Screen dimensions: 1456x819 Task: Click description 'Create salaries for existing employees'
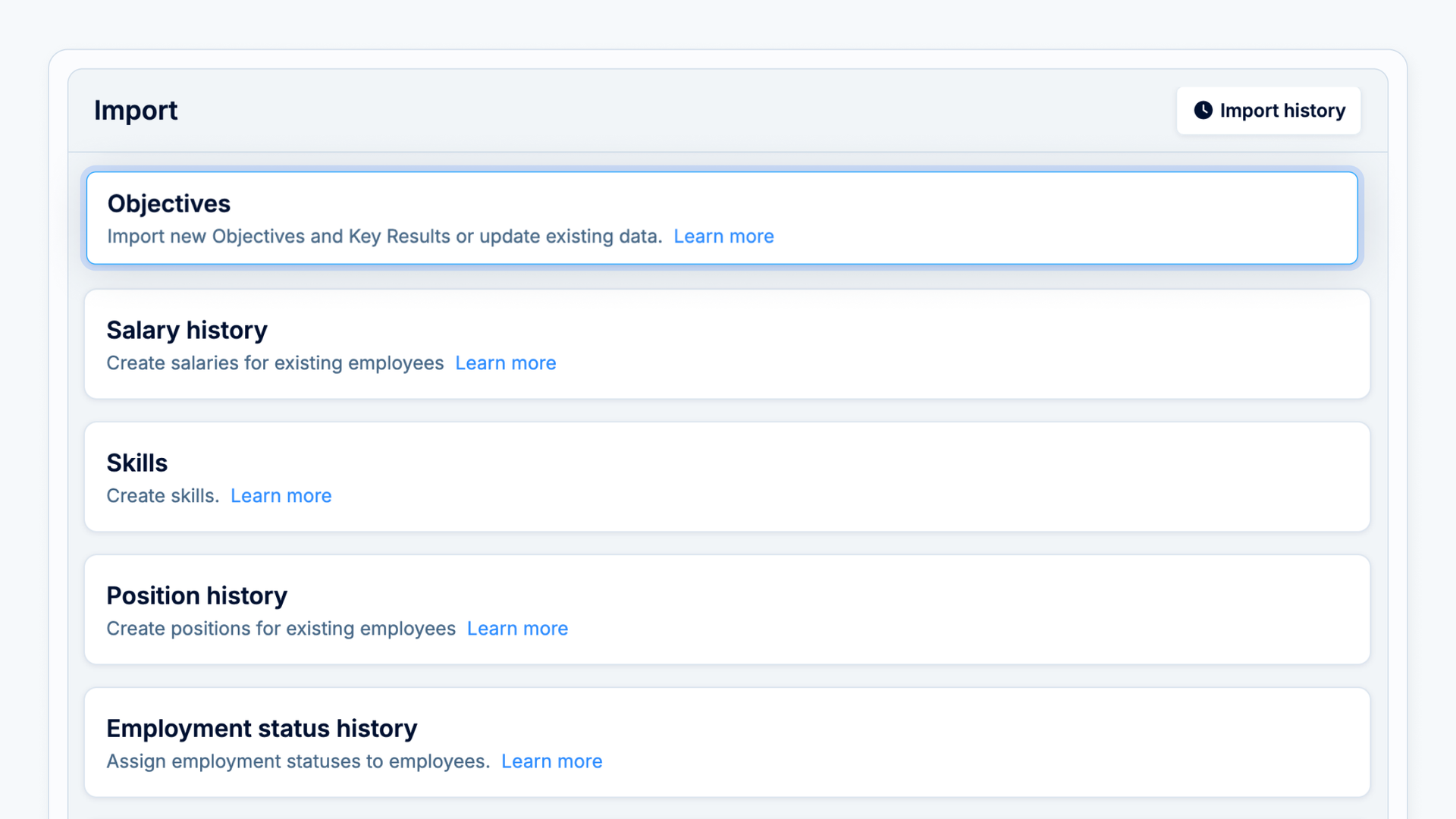tap(275, 363)
